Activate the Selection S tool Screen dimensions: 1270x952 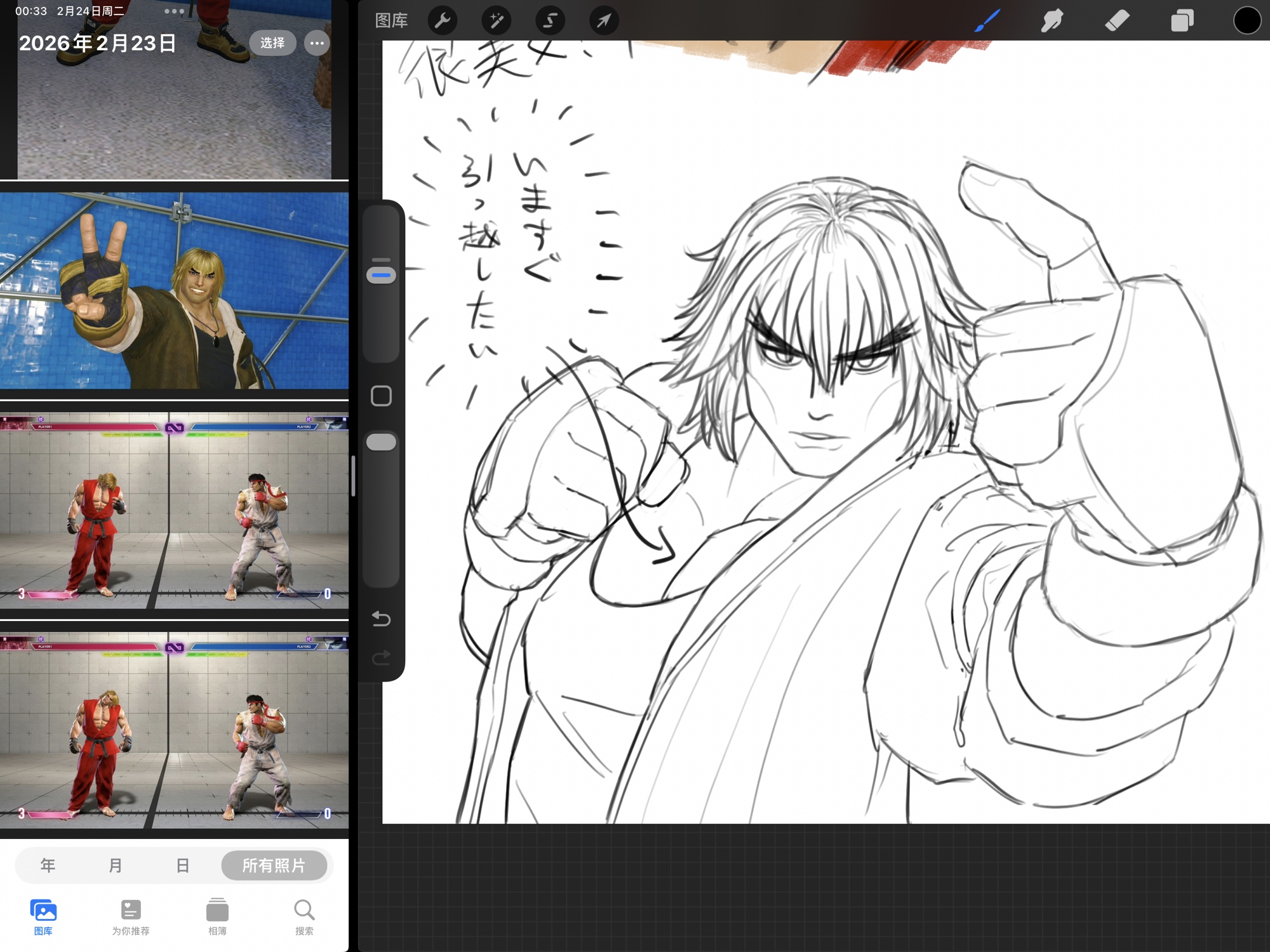point(550,21)
